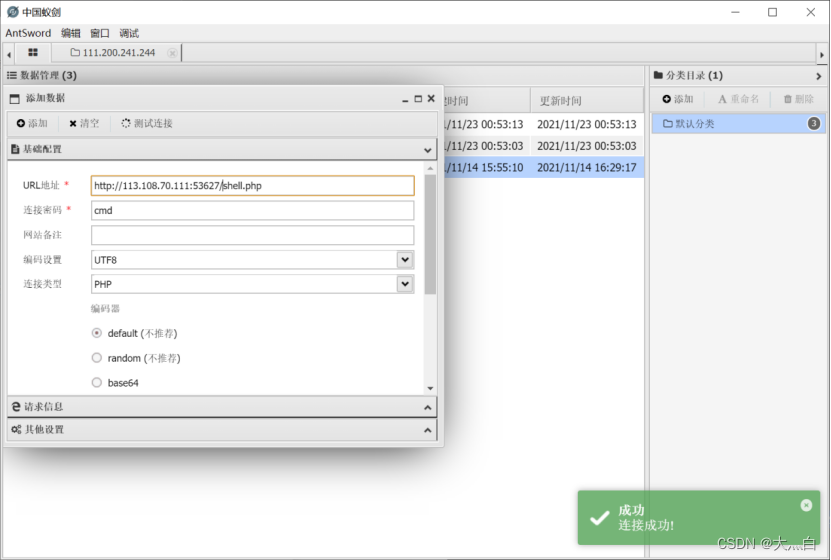The width and height of the screenshot is (831, 560).
Task: Click the dialog scroll down arrow
Action: pos(430,388)
